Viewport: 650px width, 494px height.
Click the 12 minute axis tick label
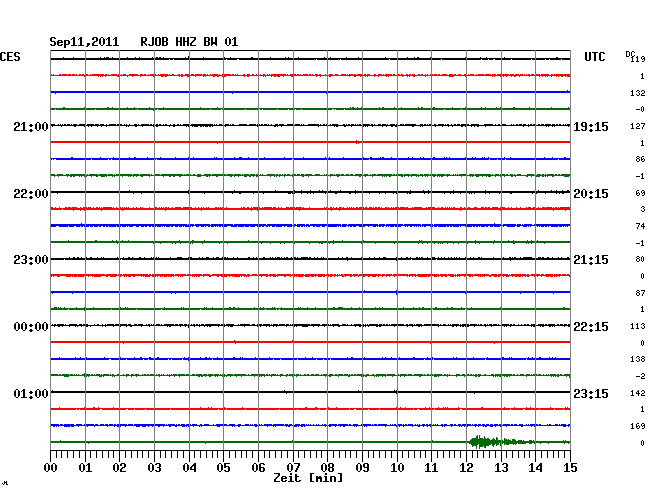tap(466, 467)
